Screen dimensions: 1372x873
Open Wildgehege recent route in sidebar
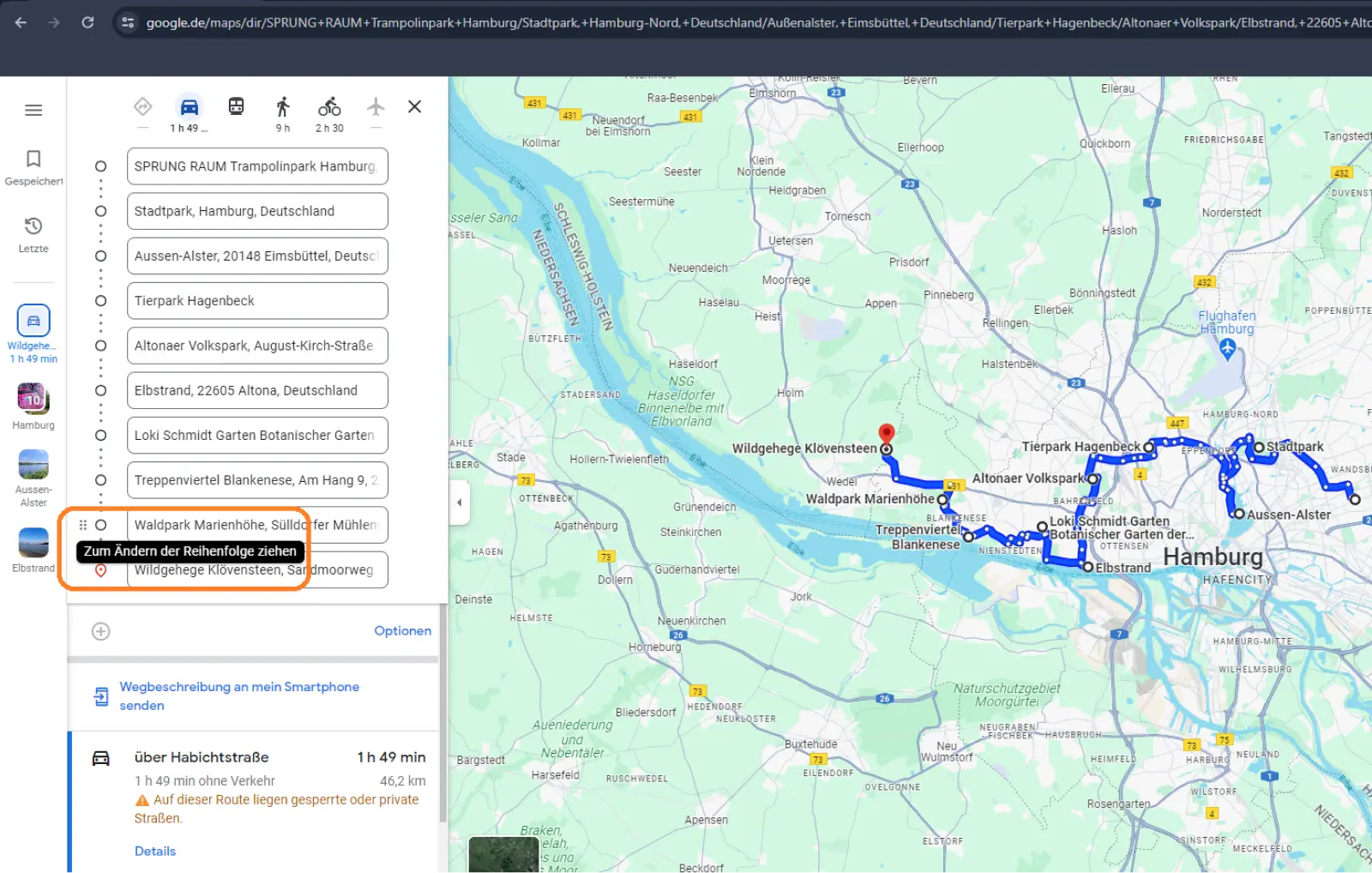tap(33, 334)
